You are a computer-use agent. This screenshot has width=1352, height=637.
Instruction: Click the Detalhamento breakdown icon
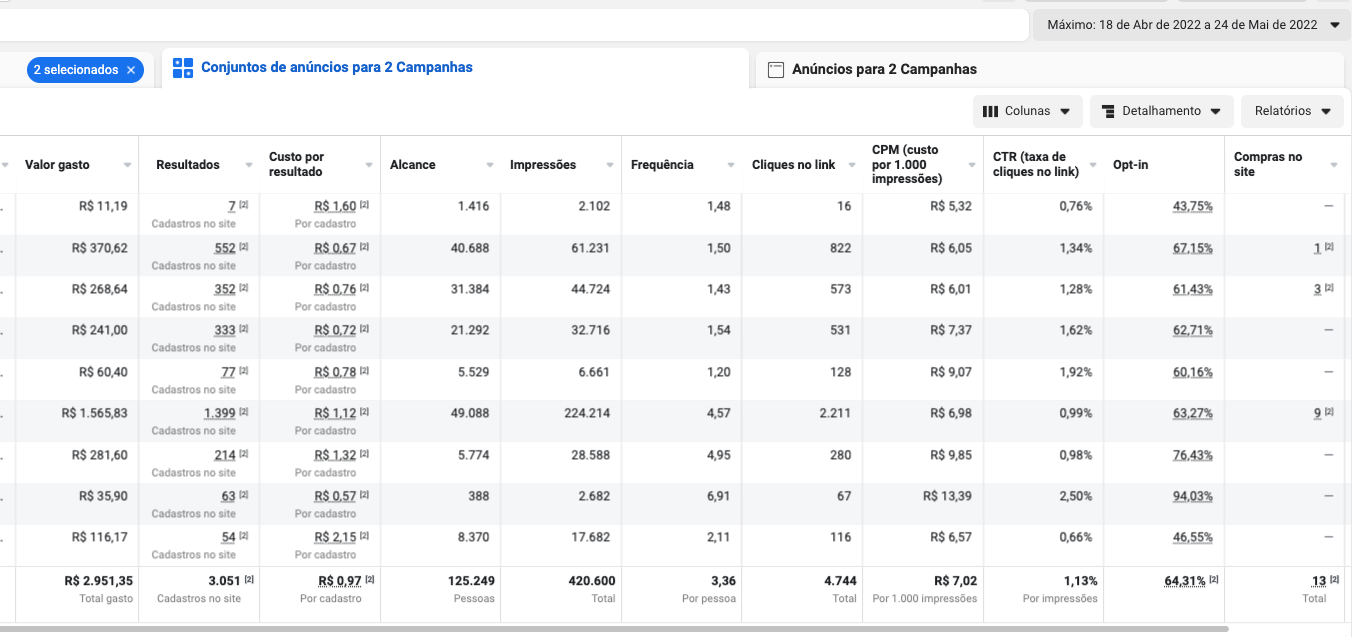tap(1108, 111)
